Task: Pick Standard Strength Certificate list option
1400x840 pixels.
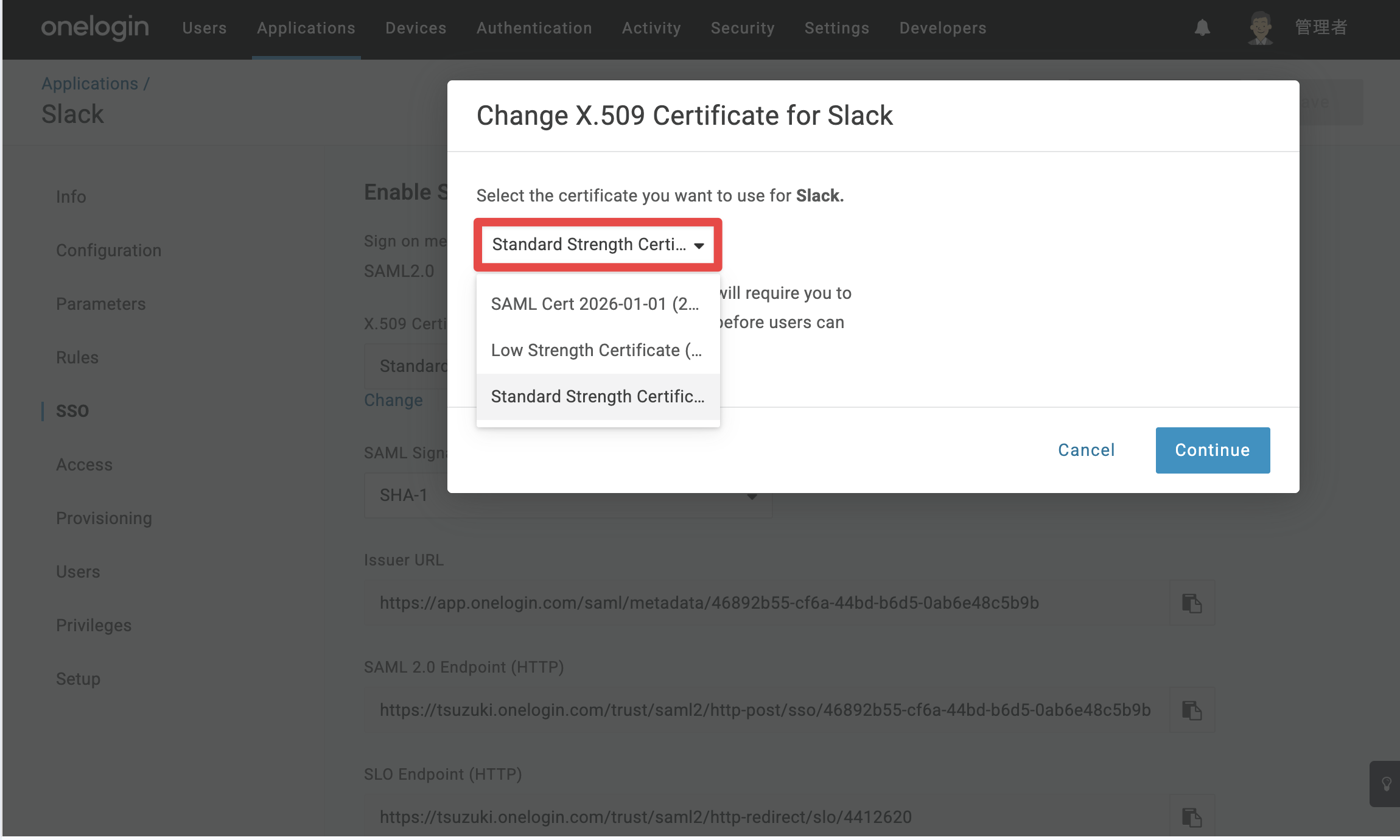Action: (598, 396)
